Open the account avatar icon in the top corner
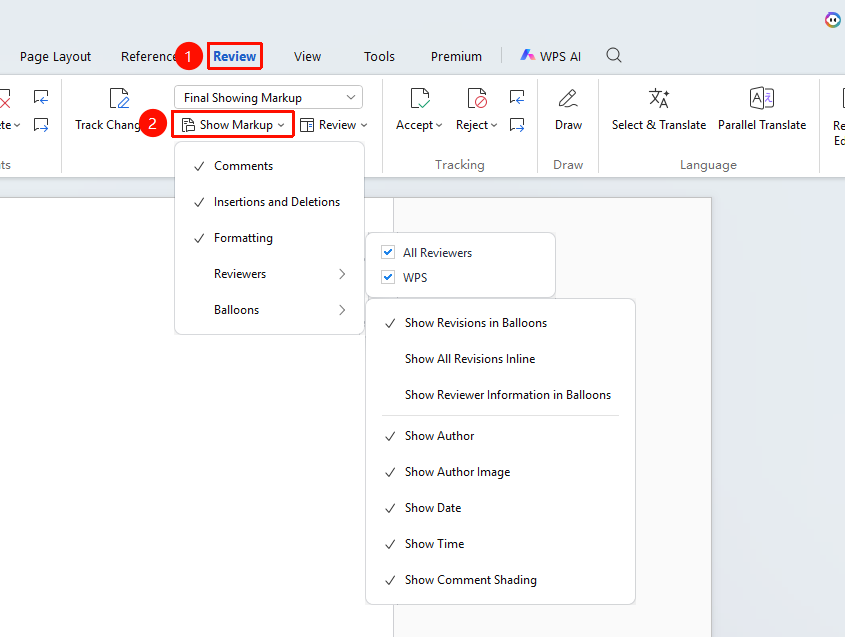 pos(833,20)
